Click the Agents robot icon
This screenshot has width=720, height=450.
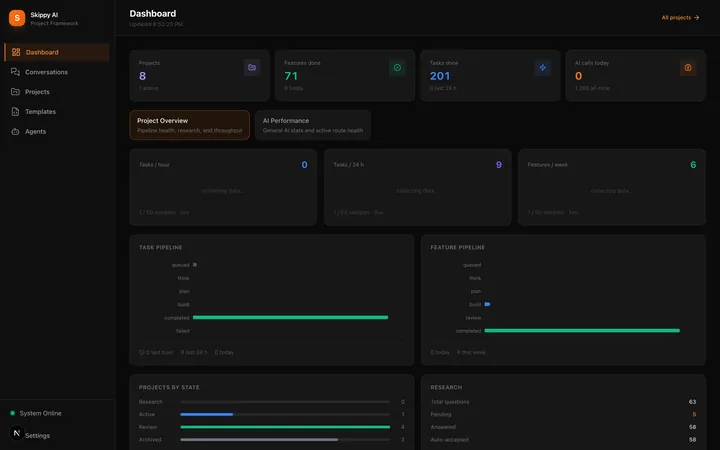coord(15,131)
